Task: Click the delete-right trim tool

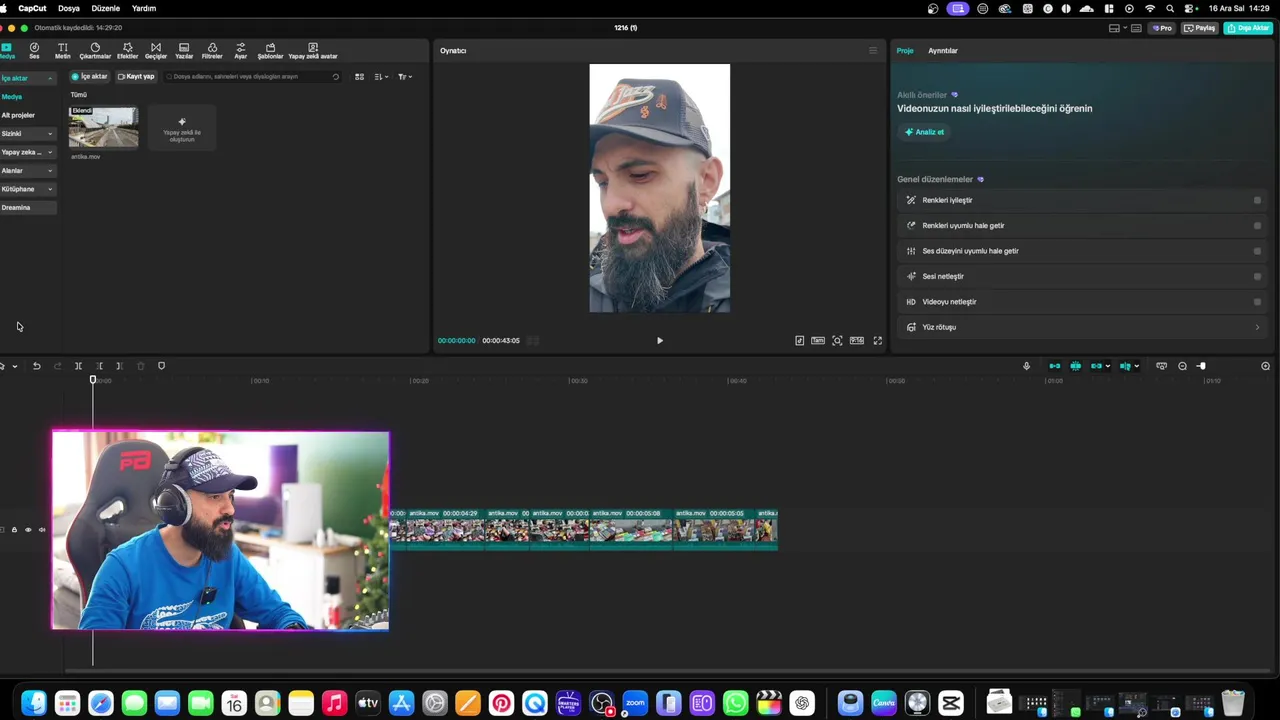Action: (119, 366)
